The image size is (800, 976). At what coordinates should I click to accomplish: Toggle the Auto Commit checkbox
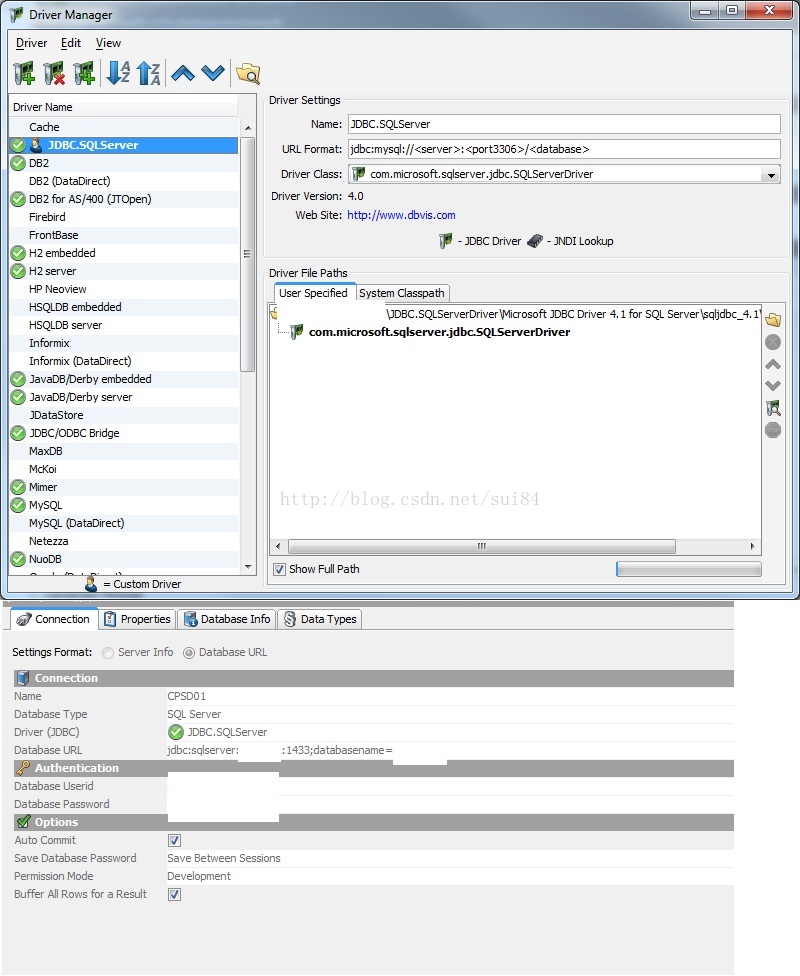tap(174, 840)
